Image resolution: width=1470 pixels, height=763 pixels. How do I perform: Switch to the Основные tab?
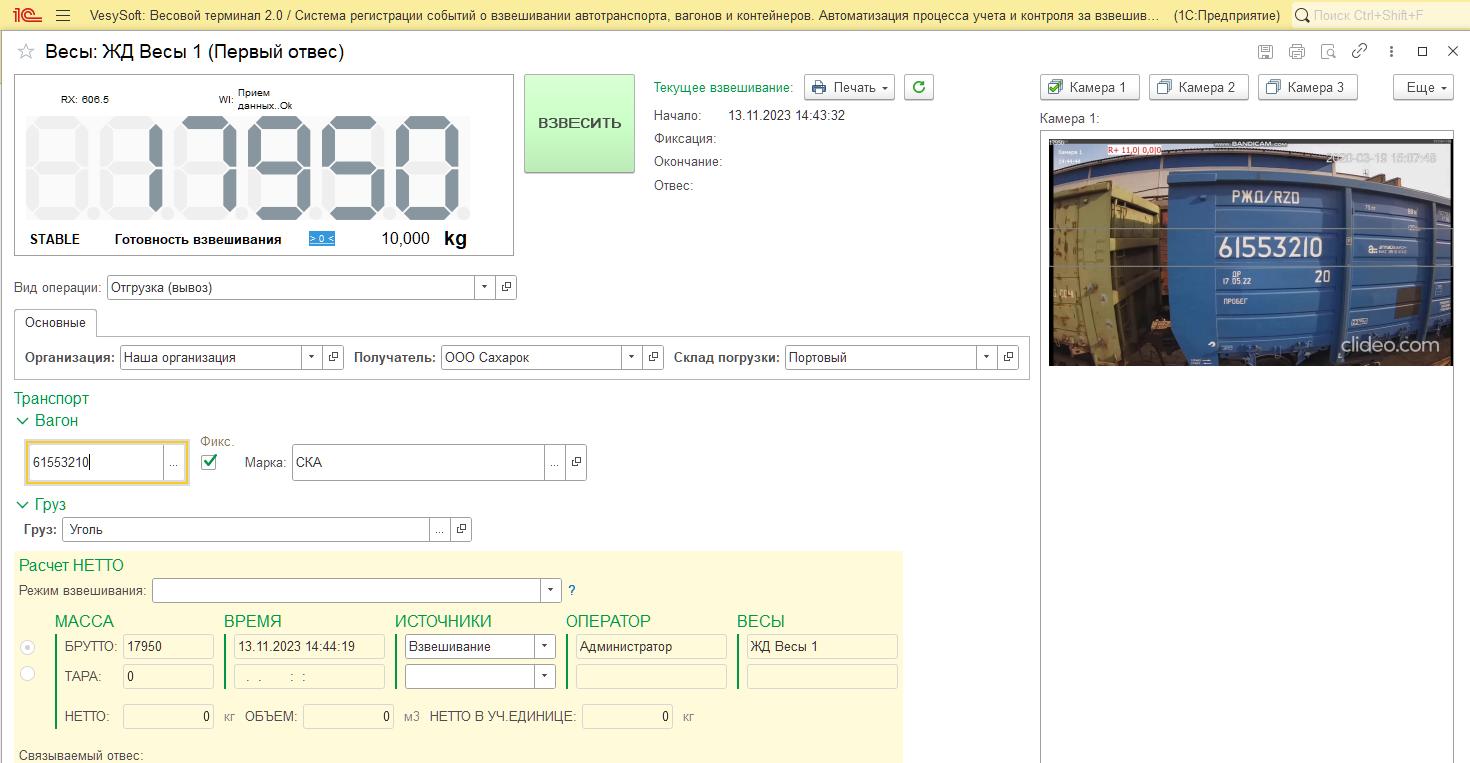click(x=55, y=323)
